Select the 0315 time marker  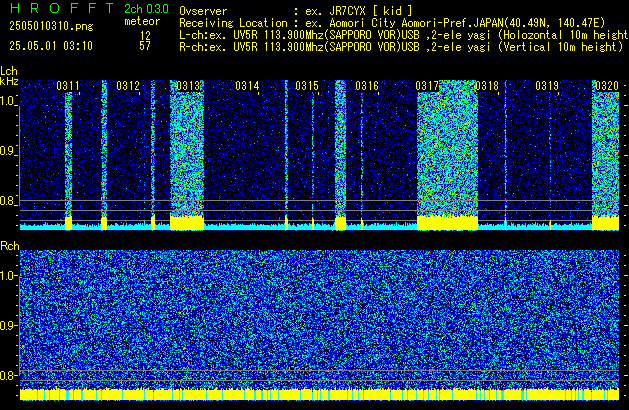307,86
